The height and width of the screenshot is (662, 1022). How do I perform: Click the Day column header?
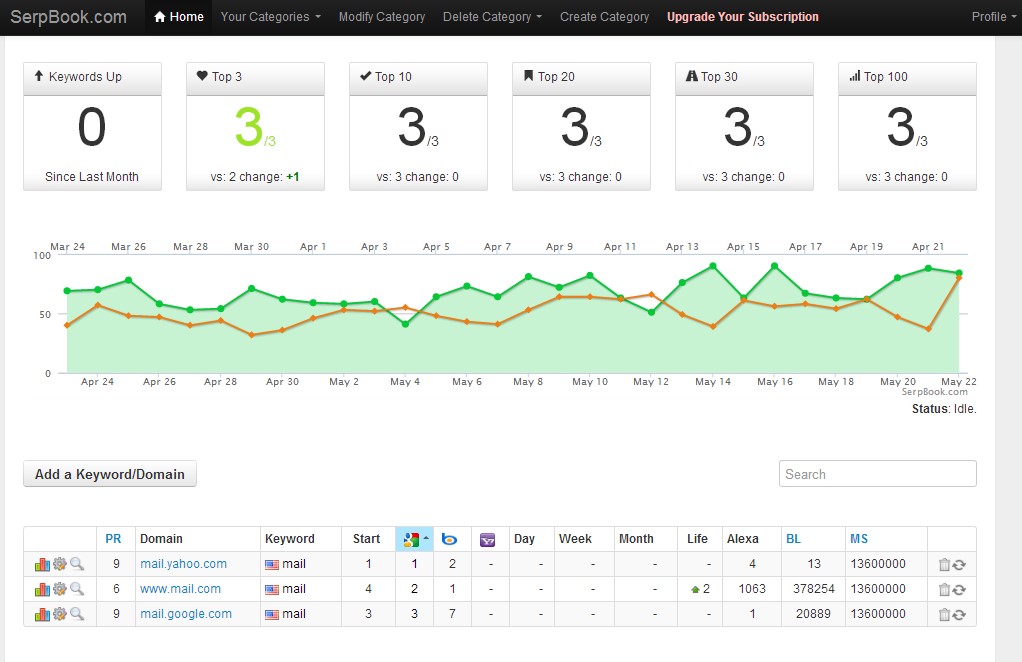coord(524,539)
